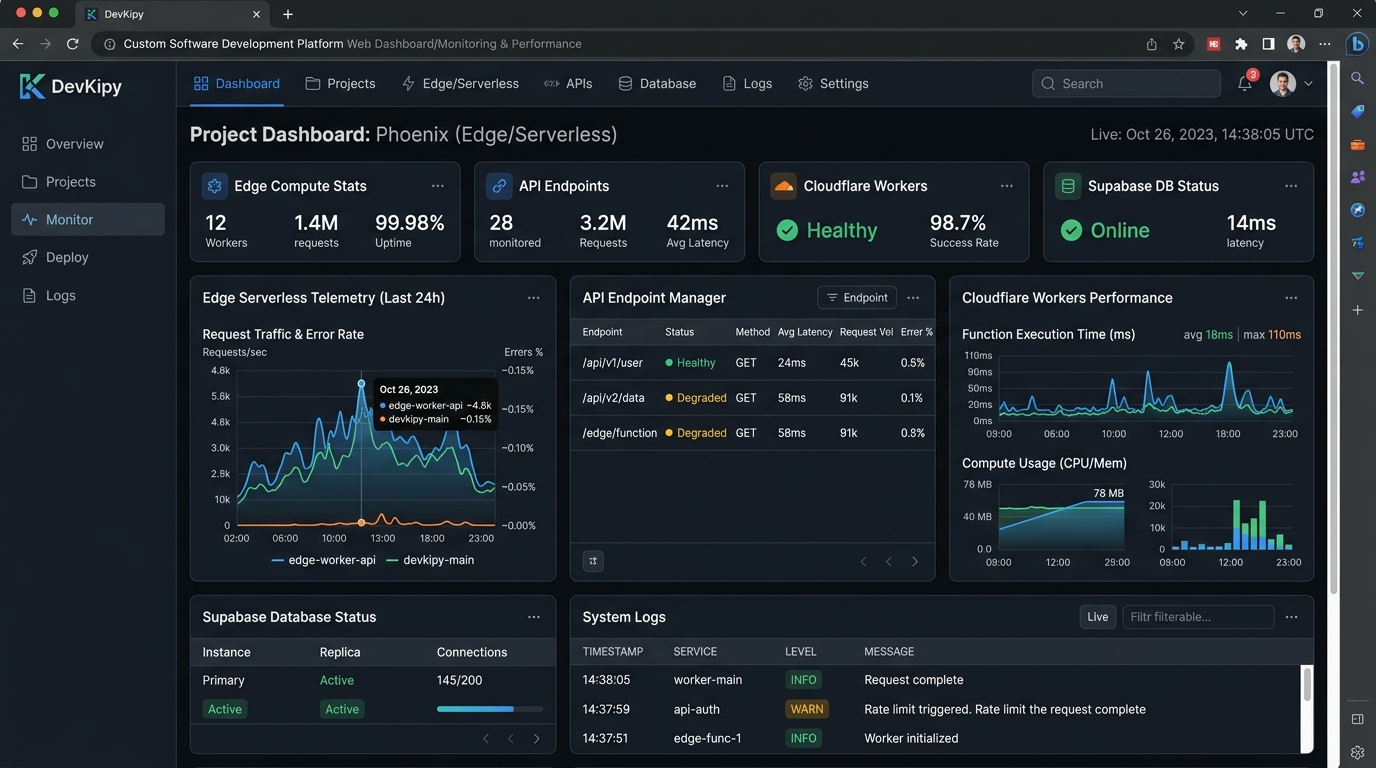Go back with the browser back arrow
The image size is (1376, 768).
18,44
